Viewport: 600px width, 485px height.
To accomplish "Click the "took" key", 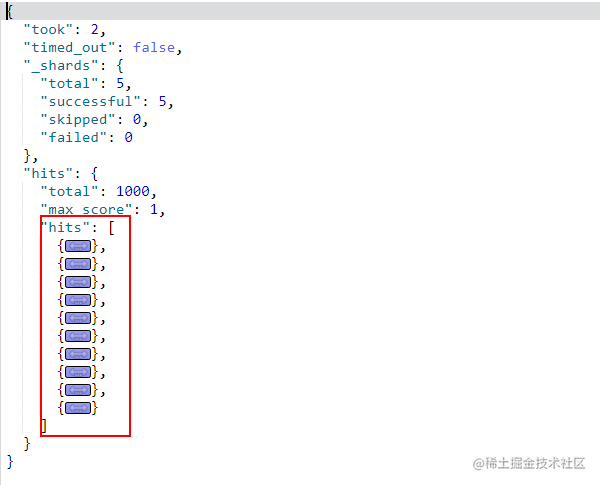I will pyautogui.click(x=48, y=29).
